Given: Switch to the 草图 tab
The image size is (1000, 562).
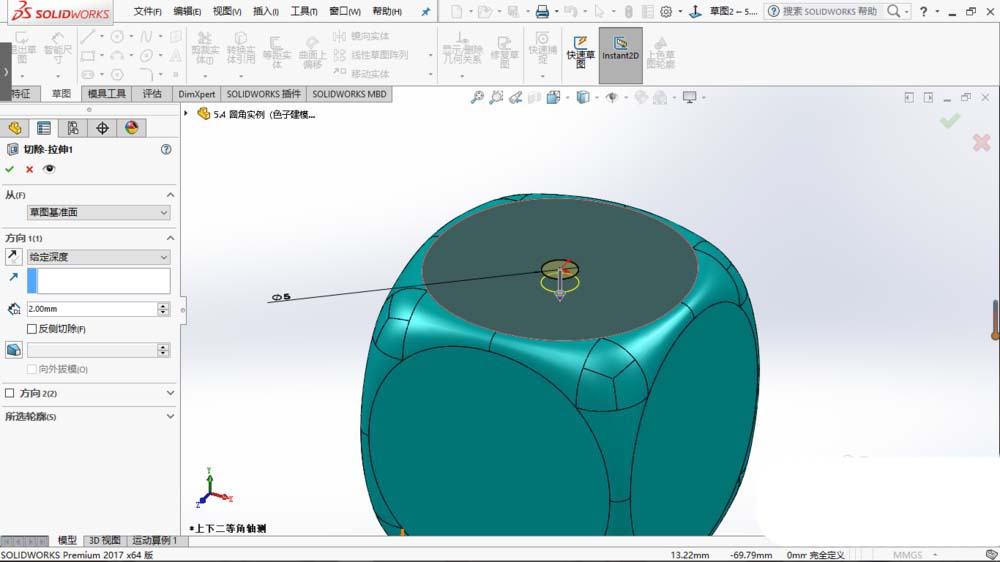Looking at the screenshot, I should [61, 94].
